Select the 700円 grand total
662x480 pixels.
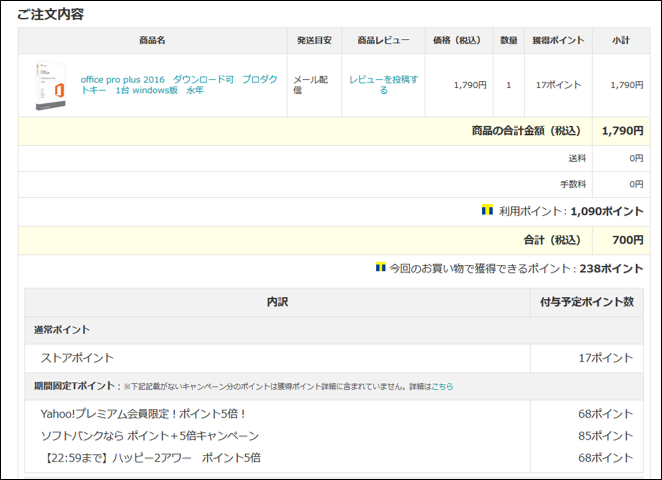tap(628, 240)
